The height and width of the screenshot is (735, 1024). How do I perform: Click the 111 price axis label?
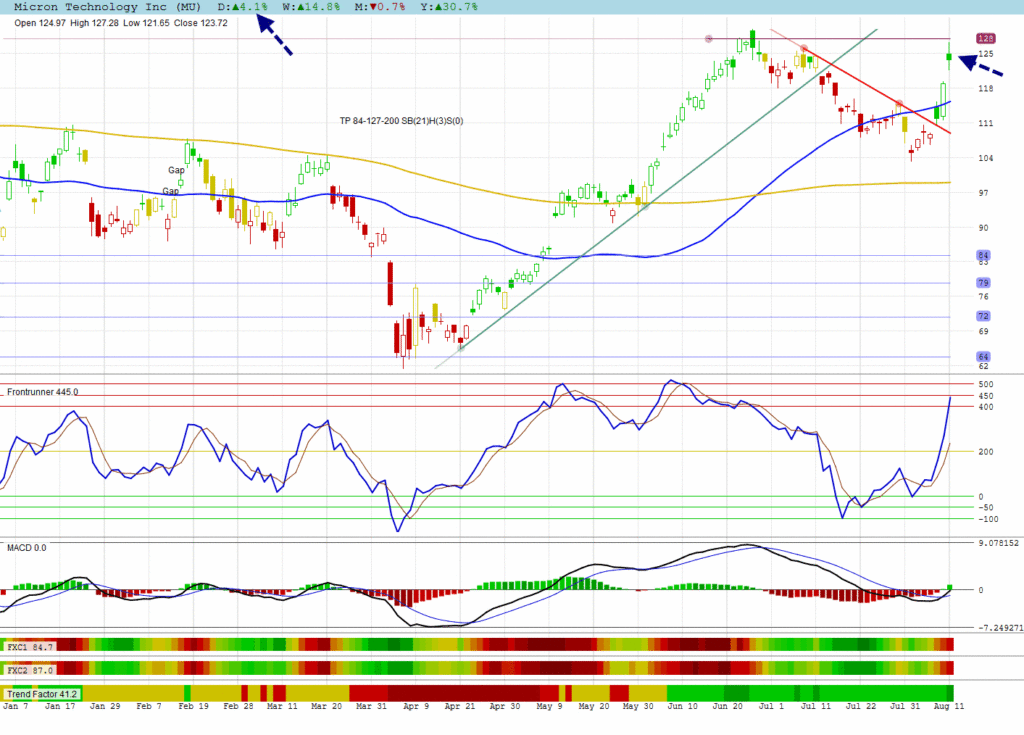point(985,123)
